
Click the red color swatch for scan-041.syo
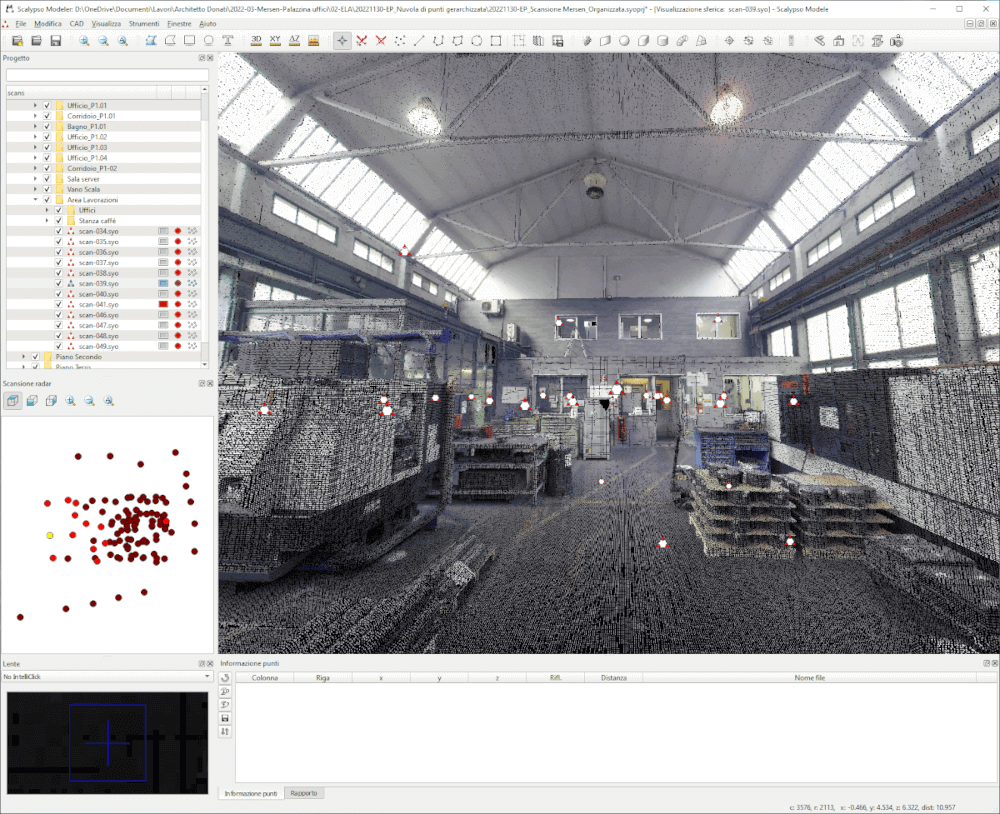[163, 304]
